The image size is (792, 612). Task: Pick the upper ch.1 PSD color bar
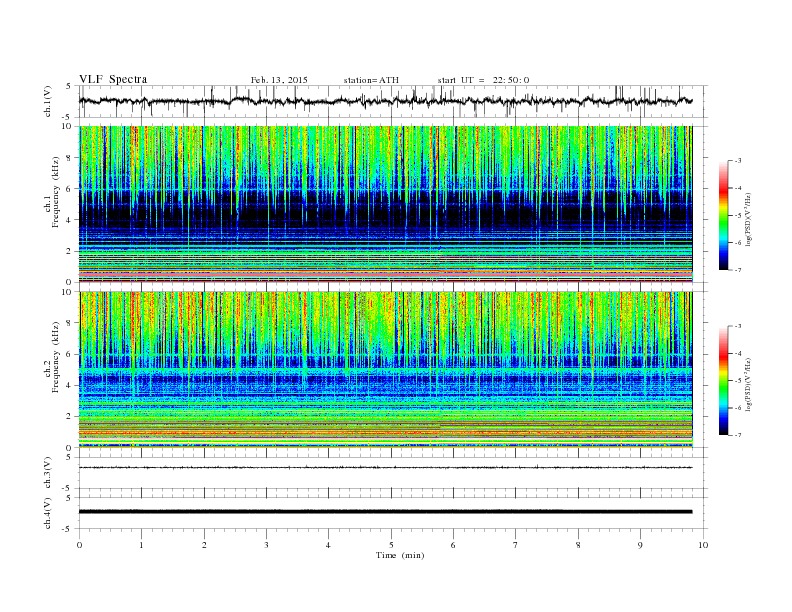tap(724, 215)
